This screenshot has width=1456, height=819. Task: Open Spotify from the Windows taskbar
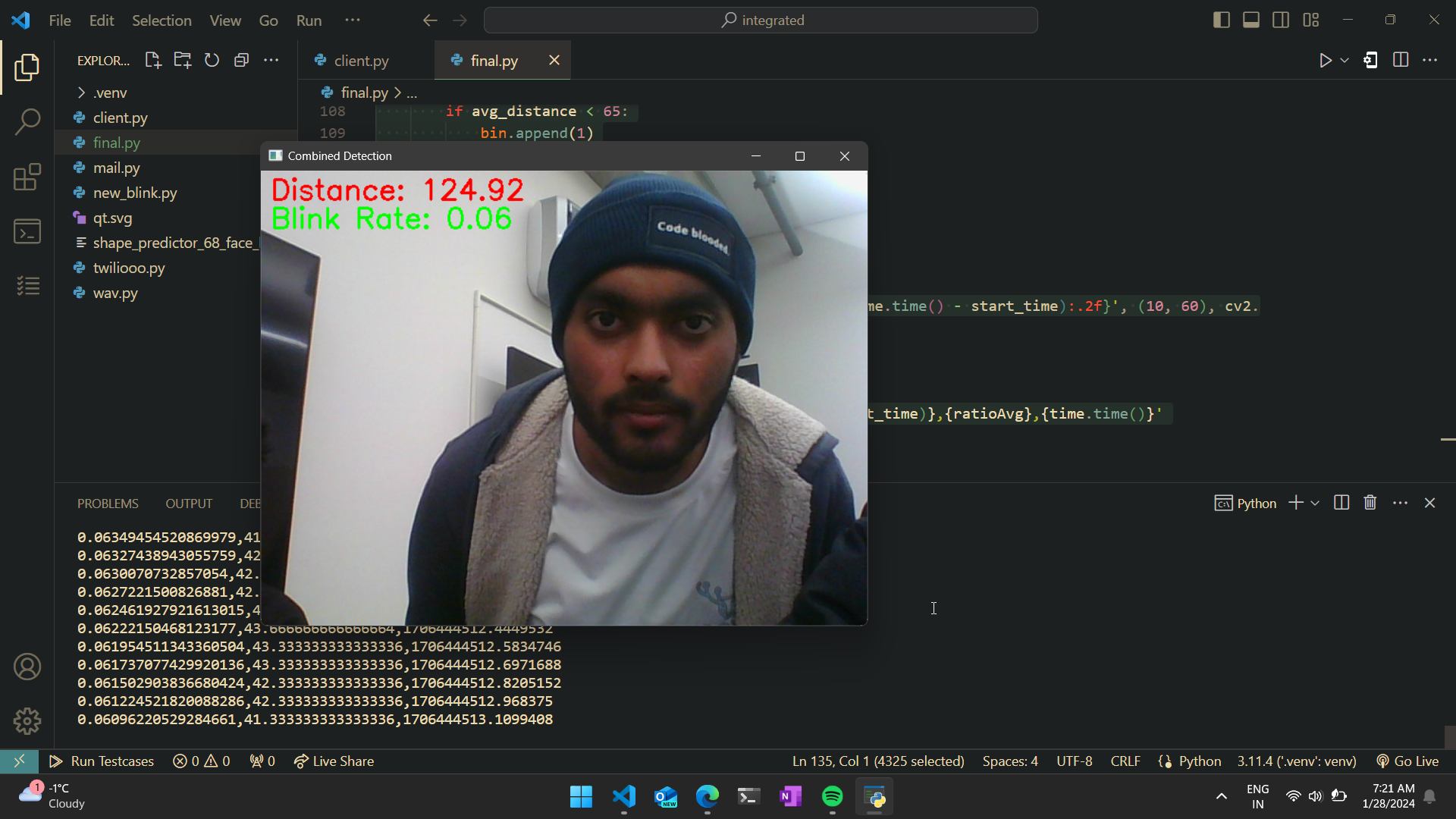832,796
